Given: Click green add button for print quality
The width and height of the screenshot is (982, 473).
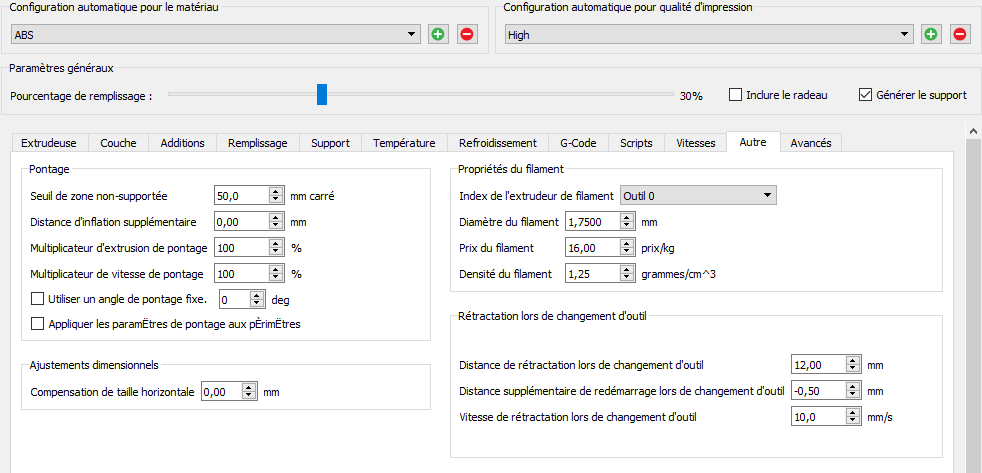Looking at the screenshot, I should [931, 34].
